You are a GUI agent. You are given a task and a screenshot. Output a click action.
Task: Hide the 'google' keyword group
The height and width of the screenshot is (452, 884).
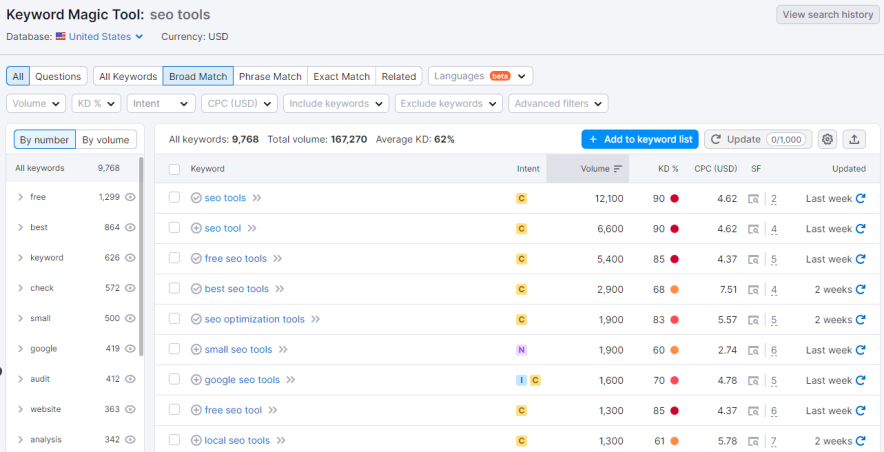(130, 349)
